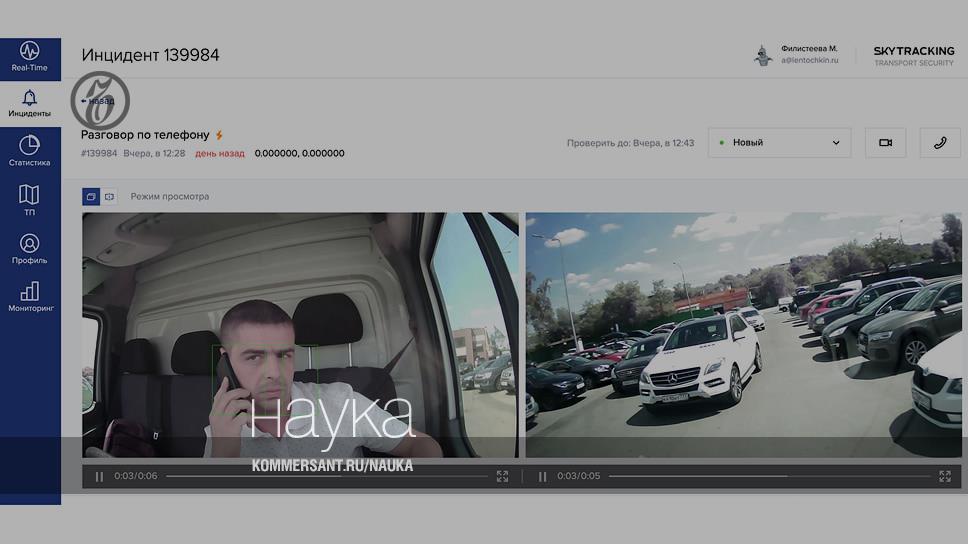The width and height of the screenshot is (968, 544).
Task: Open Профиль in the sidebar
Action: click(30, 249)
